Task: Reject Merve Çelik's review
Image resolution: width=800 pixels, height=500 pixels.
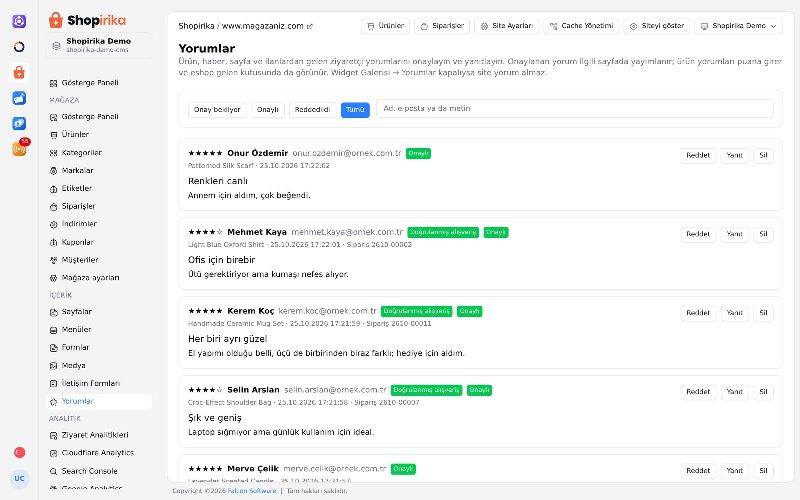Action: (698, 471)
